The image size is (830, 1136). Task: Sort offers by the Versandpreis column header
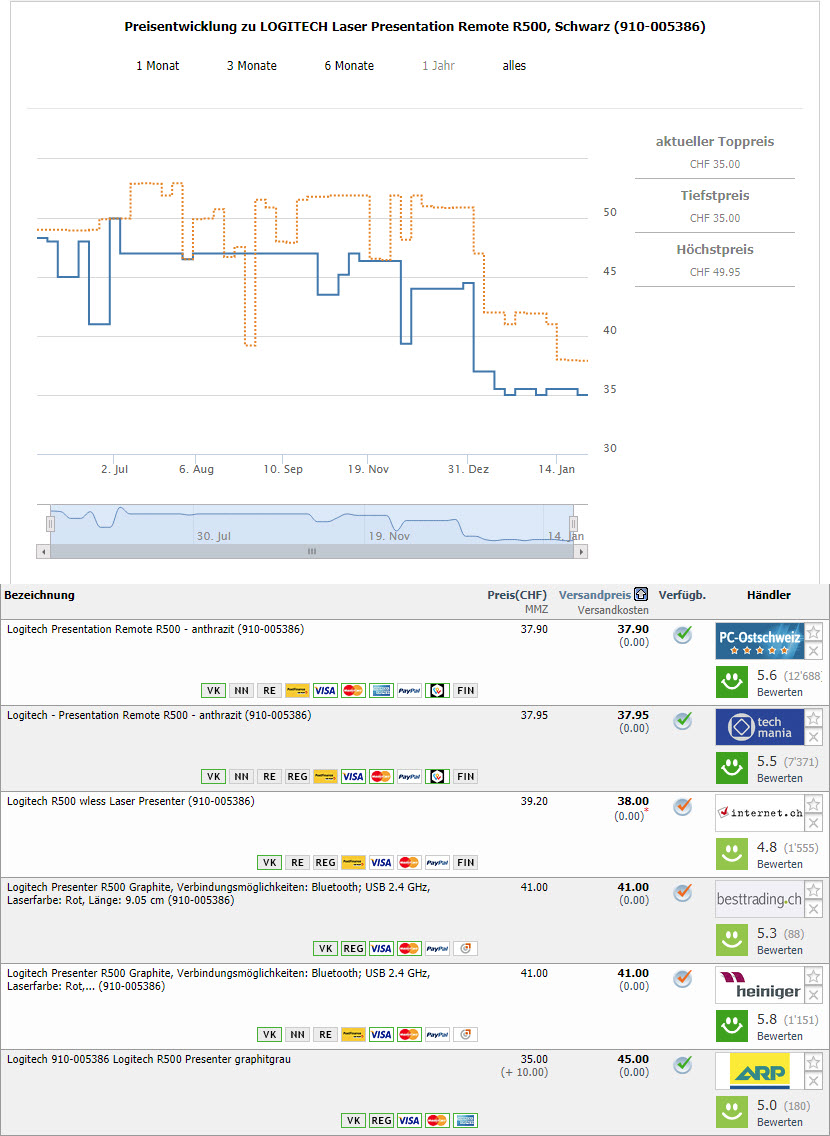click(594, 595)
